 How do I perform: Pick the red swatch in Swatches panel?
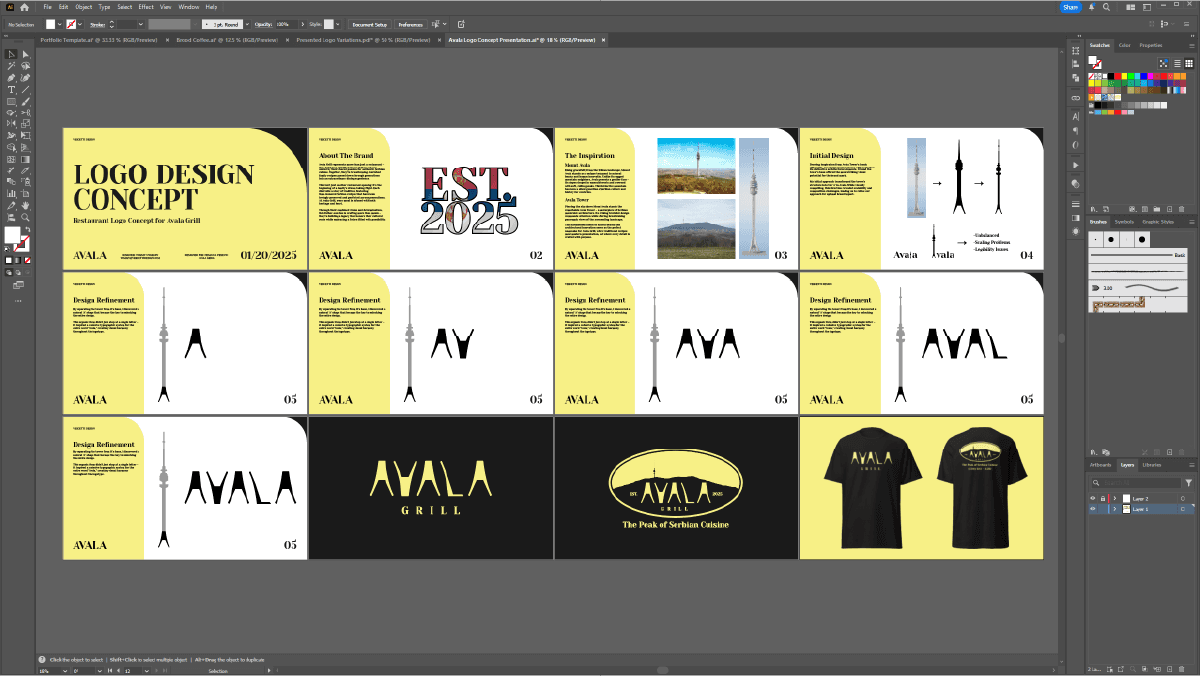point(1118,76)
